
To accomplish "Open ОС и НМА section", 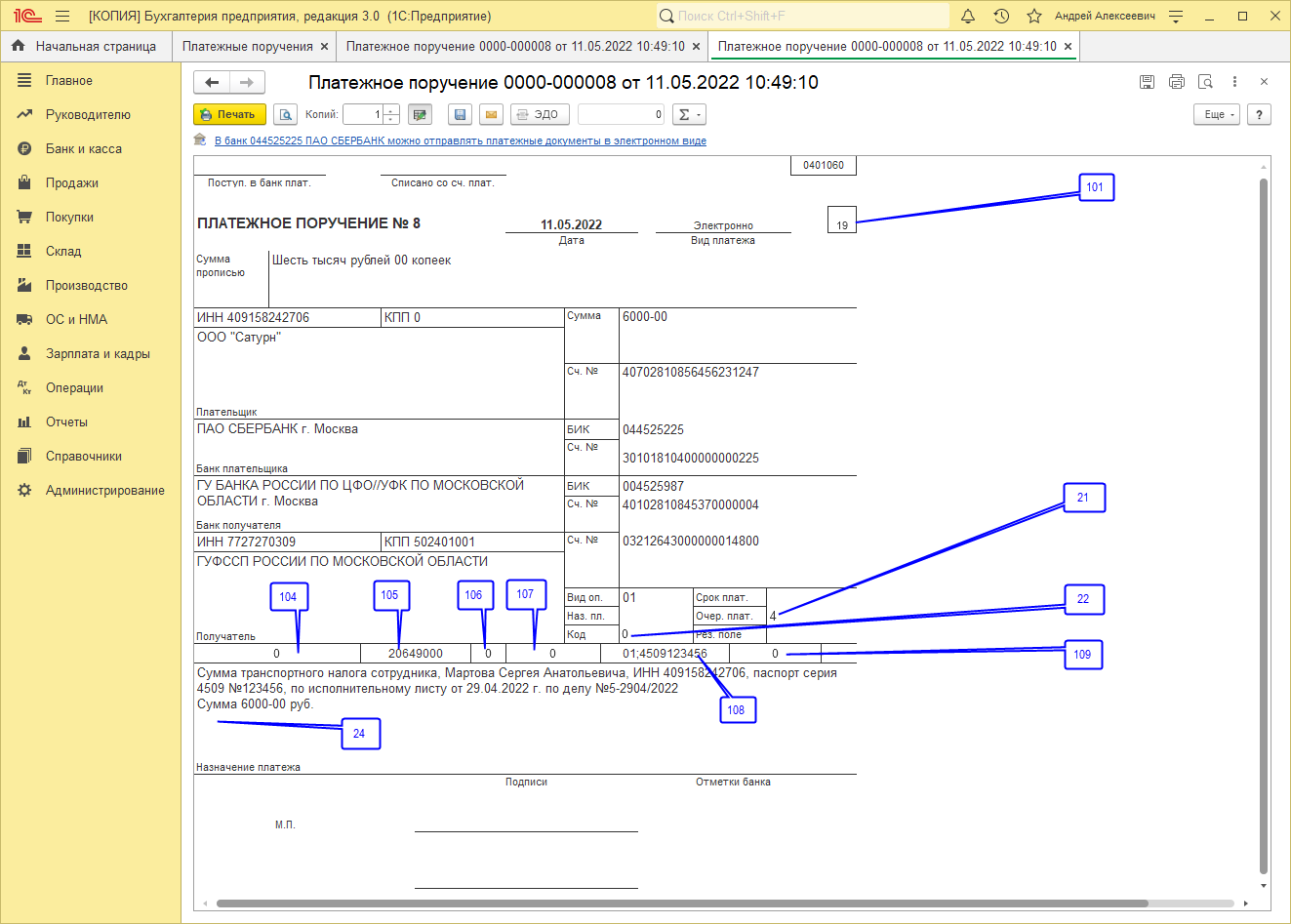I will point(91,319).
